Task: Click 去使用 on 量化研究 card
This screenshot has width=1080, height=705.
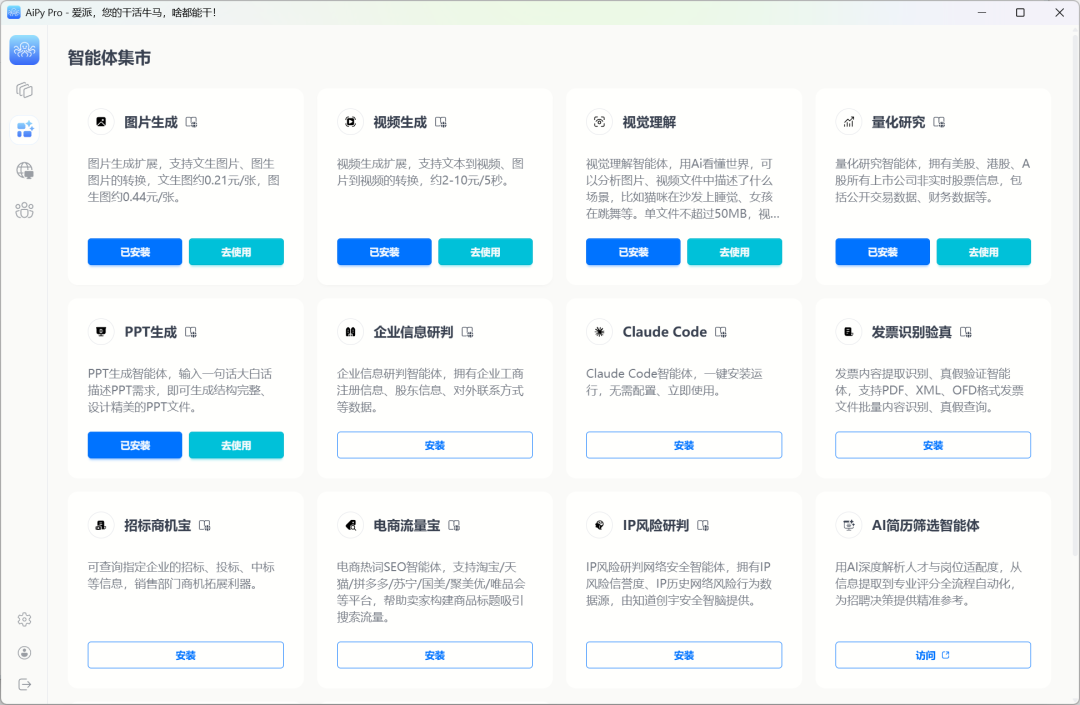Action: tap(984, 252)
